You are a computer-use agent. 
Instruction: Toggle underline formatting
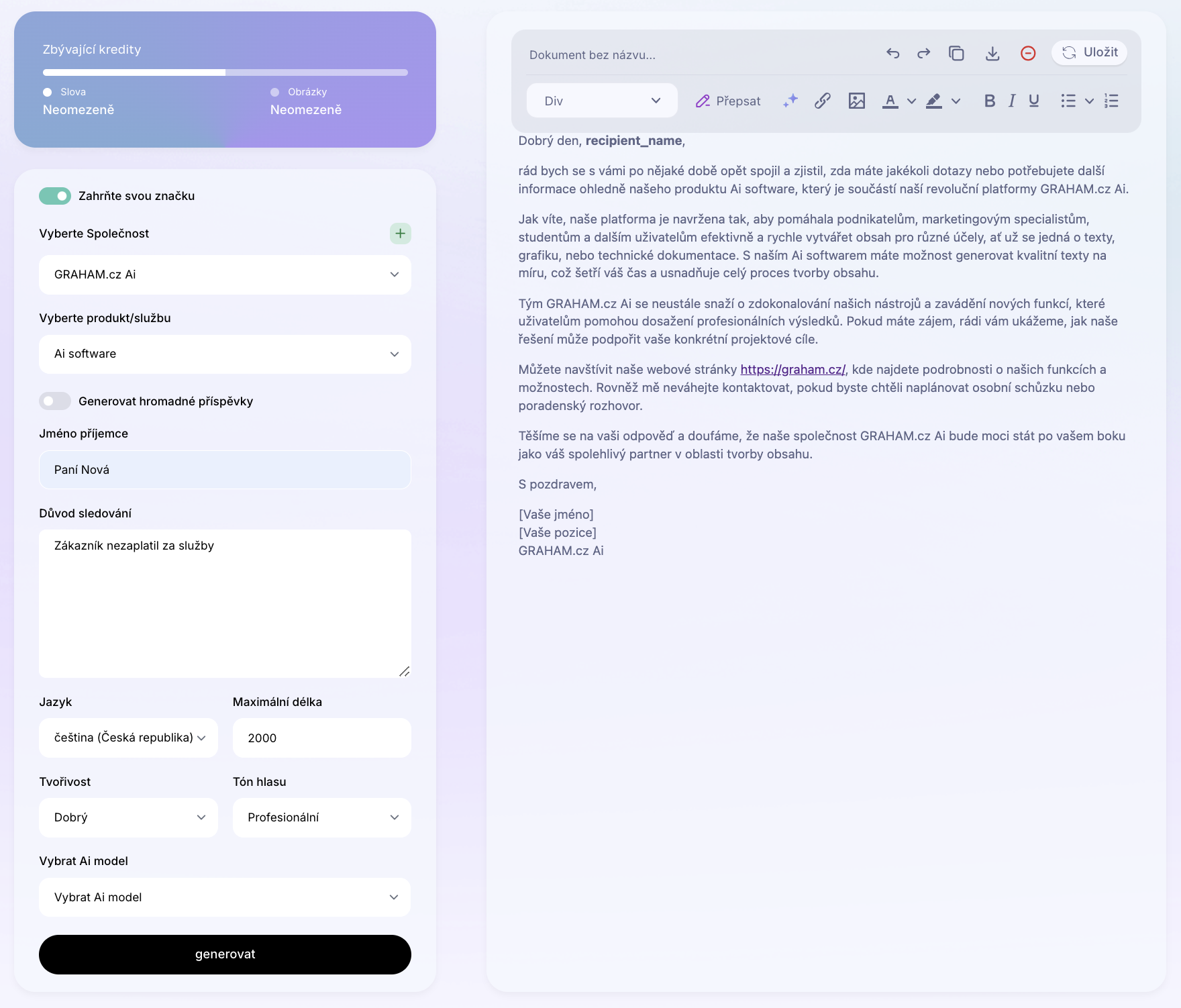pyautogui.click(x=1034, y=101)
